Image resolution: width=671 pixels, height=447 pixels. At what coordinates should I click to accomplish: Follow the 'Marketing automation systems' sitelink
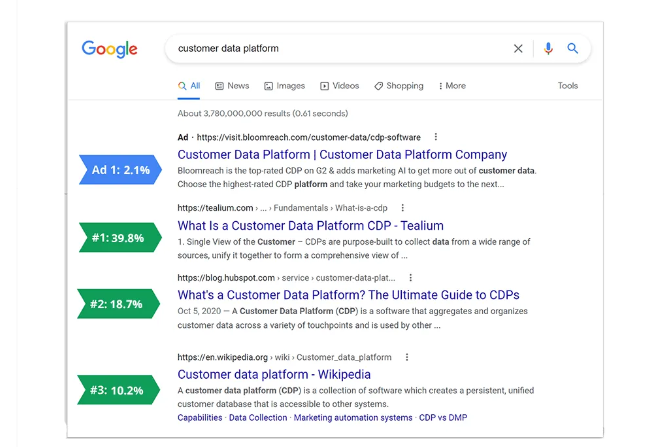(353, 417)
